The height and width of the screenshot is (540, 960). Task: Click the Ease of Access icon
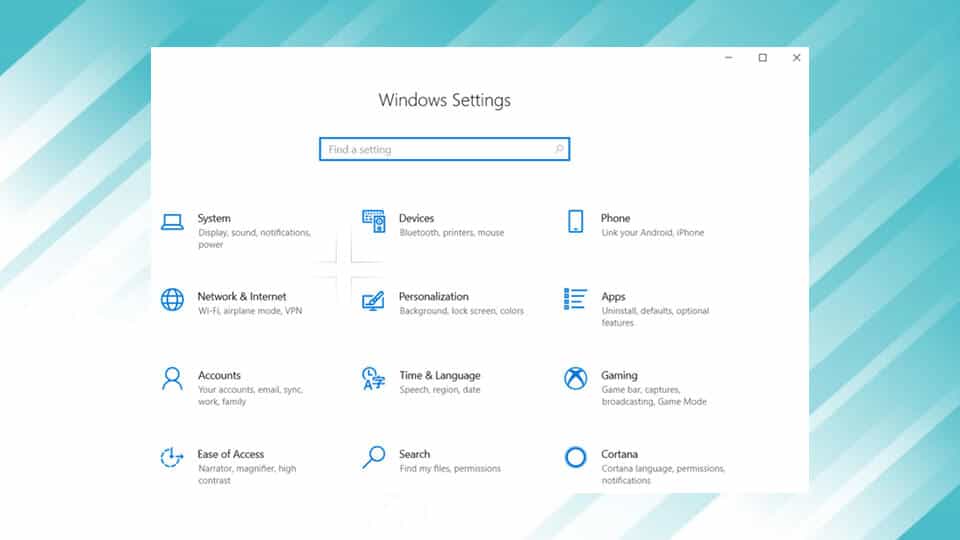point(172,457)
